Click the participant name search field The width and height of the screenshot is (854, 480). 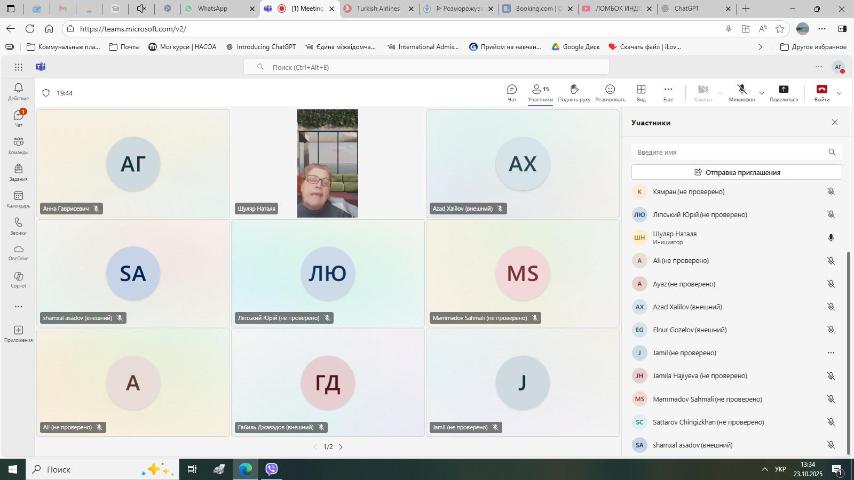click(728, 152)
